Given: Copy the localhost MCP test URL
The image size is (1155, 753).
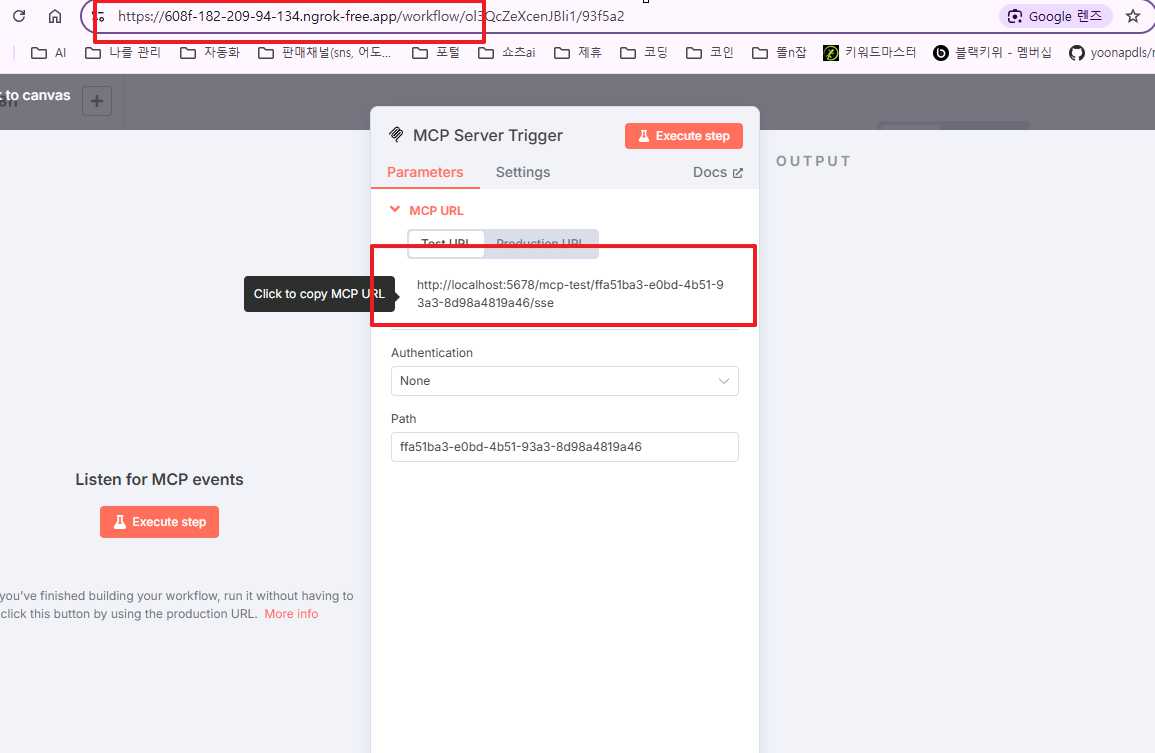Looking at the screenshot, I should pos(570,293).
